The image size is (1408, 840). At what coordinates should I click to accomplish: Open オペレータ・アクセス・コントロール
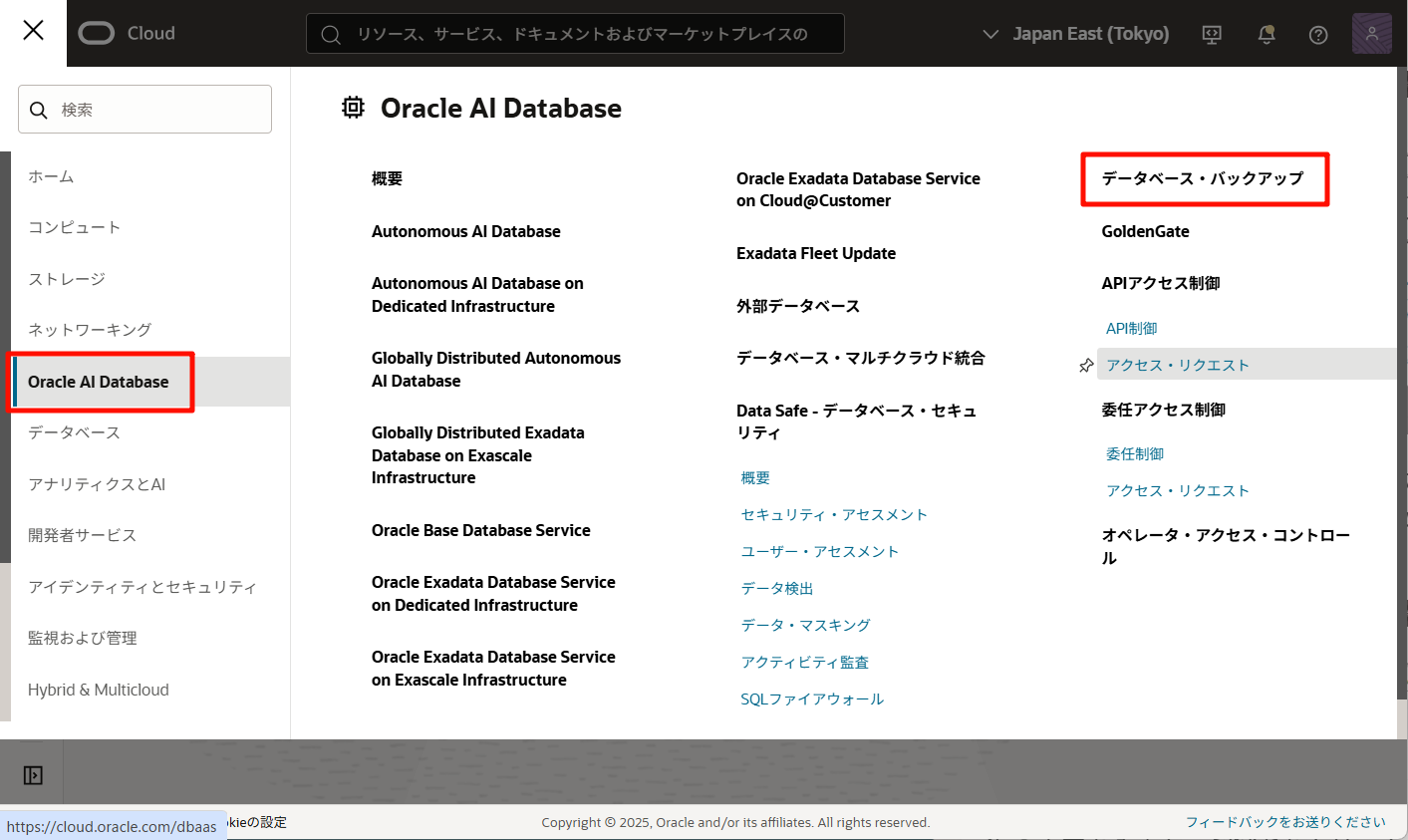(1226, 547)
